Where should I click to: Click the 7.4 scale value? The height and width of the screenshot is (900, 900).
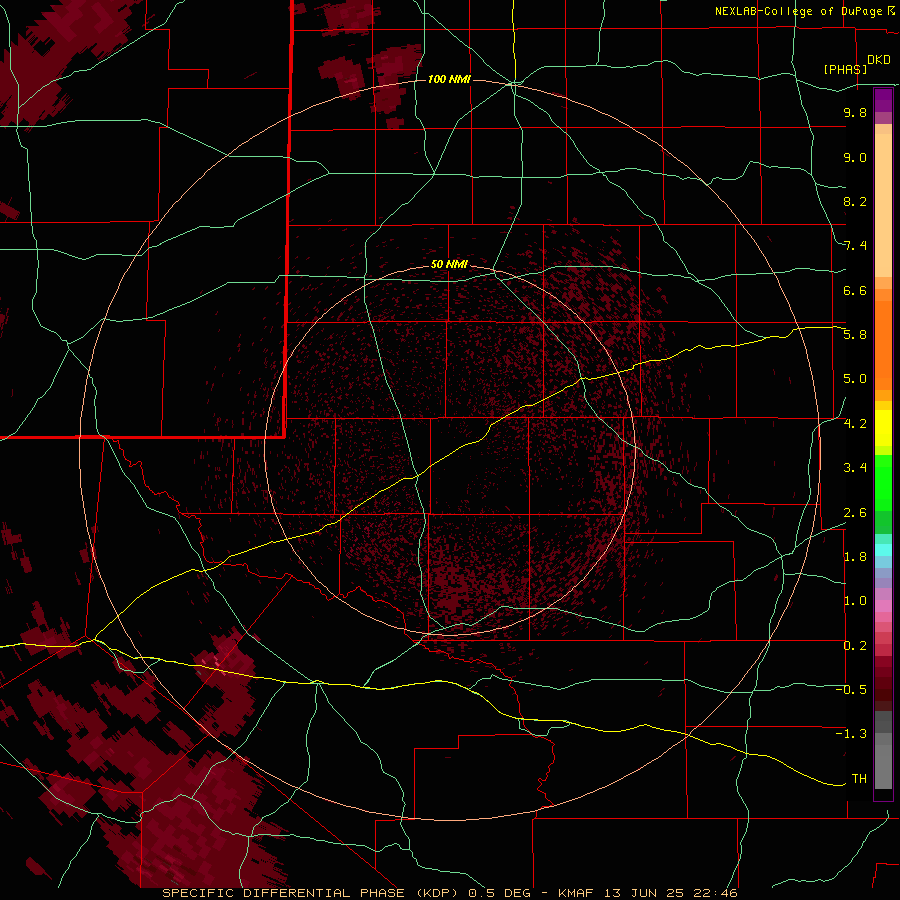(x=855, y=246)
